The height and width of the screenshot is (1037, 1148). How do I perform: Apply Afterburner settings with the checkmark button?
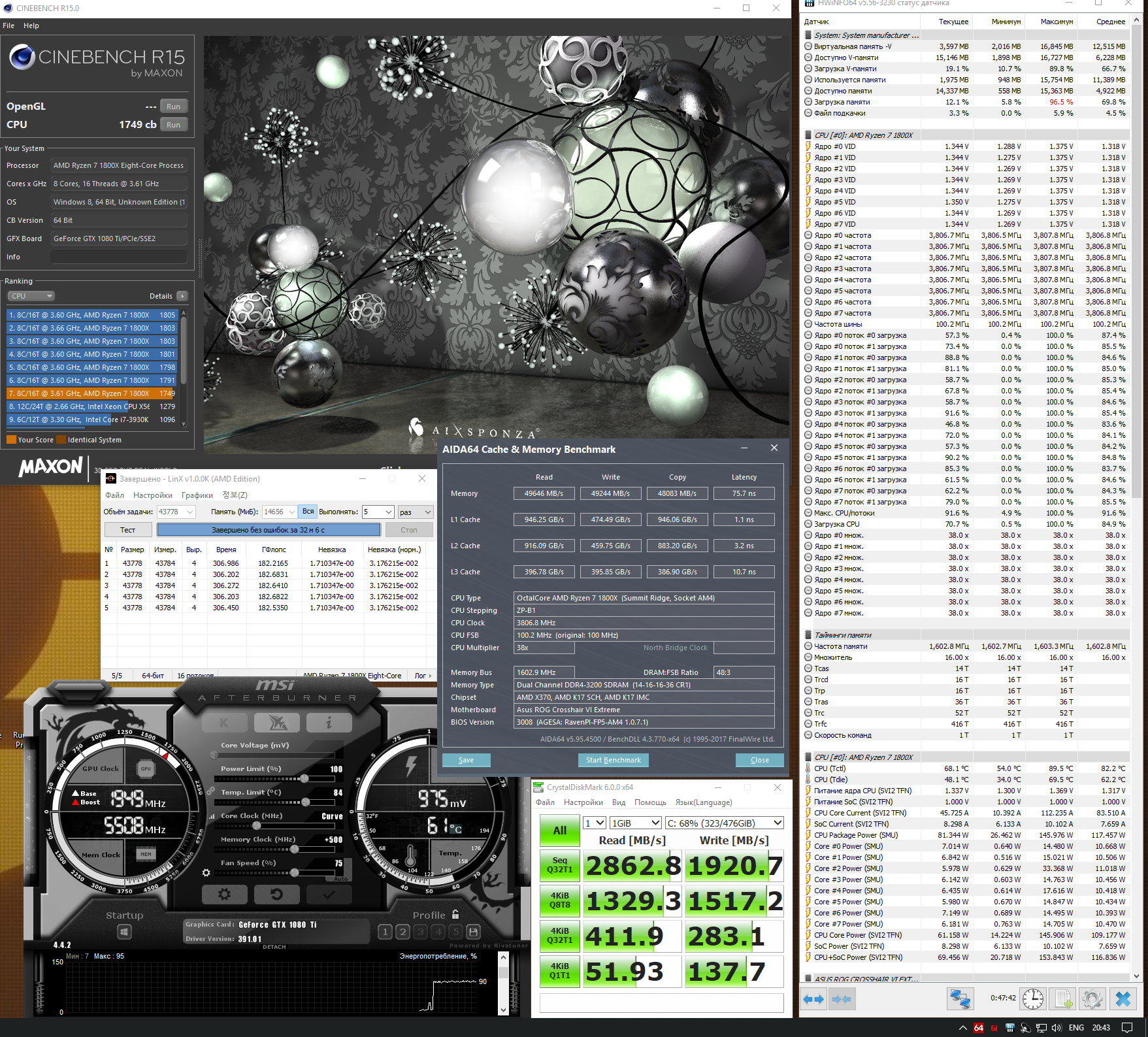(x=329, y=894)
